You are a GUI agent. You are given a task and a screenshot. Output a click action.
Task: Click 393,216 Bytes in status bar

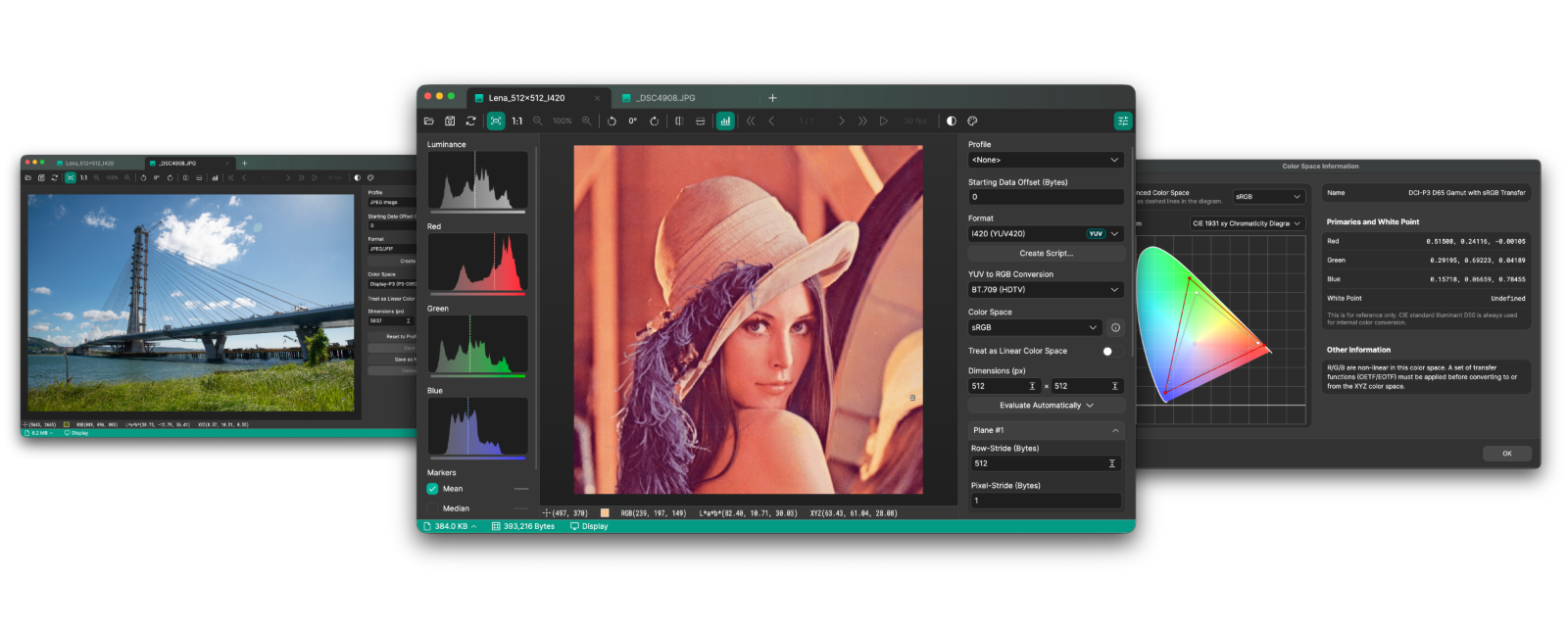[x=523, y=526]
